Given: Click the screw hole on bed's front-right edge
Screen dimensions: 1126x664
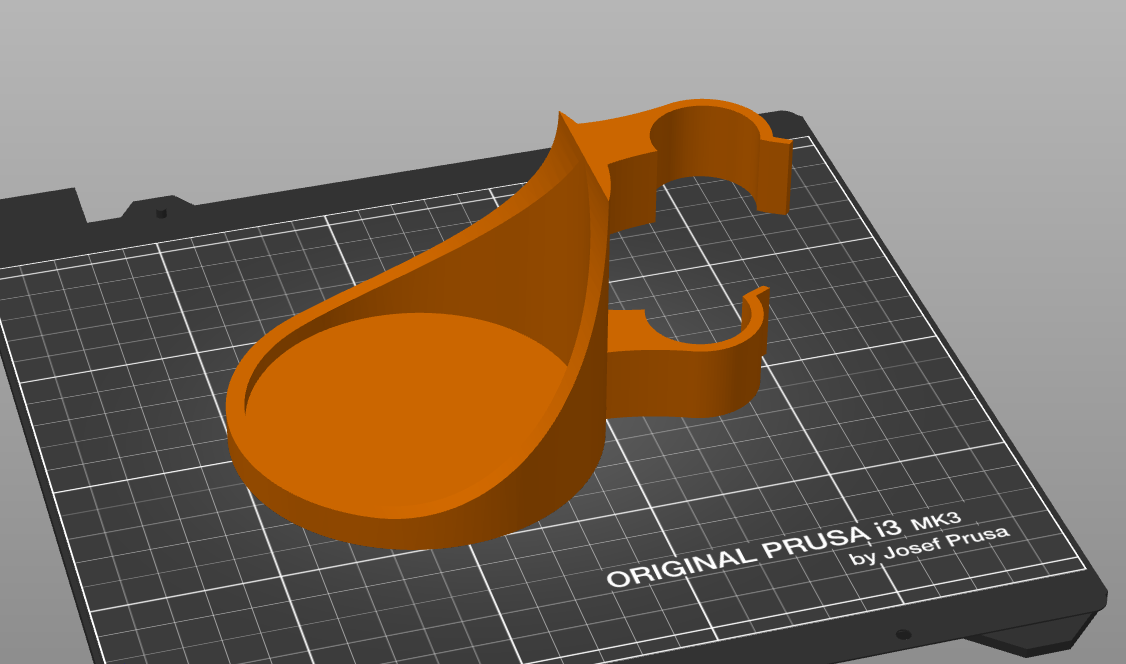Looking at the screenshot, I should coord(902,634).
